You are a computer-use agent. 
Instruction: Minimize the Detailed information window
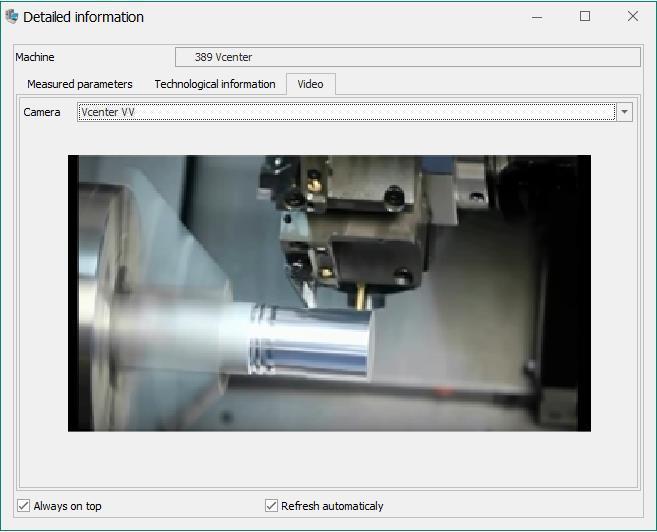(x=537, y=17)
